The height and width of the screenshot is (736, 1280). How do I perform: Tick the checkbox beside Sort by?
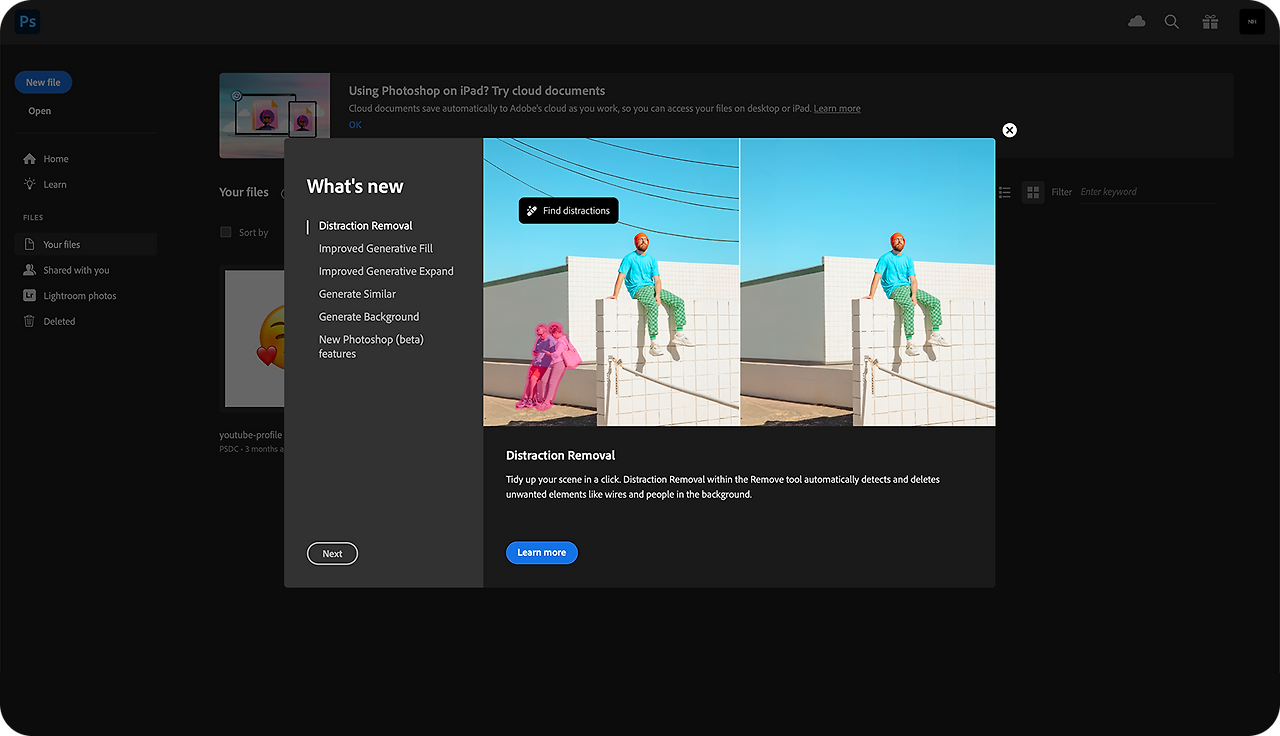(x=226, y=232)
